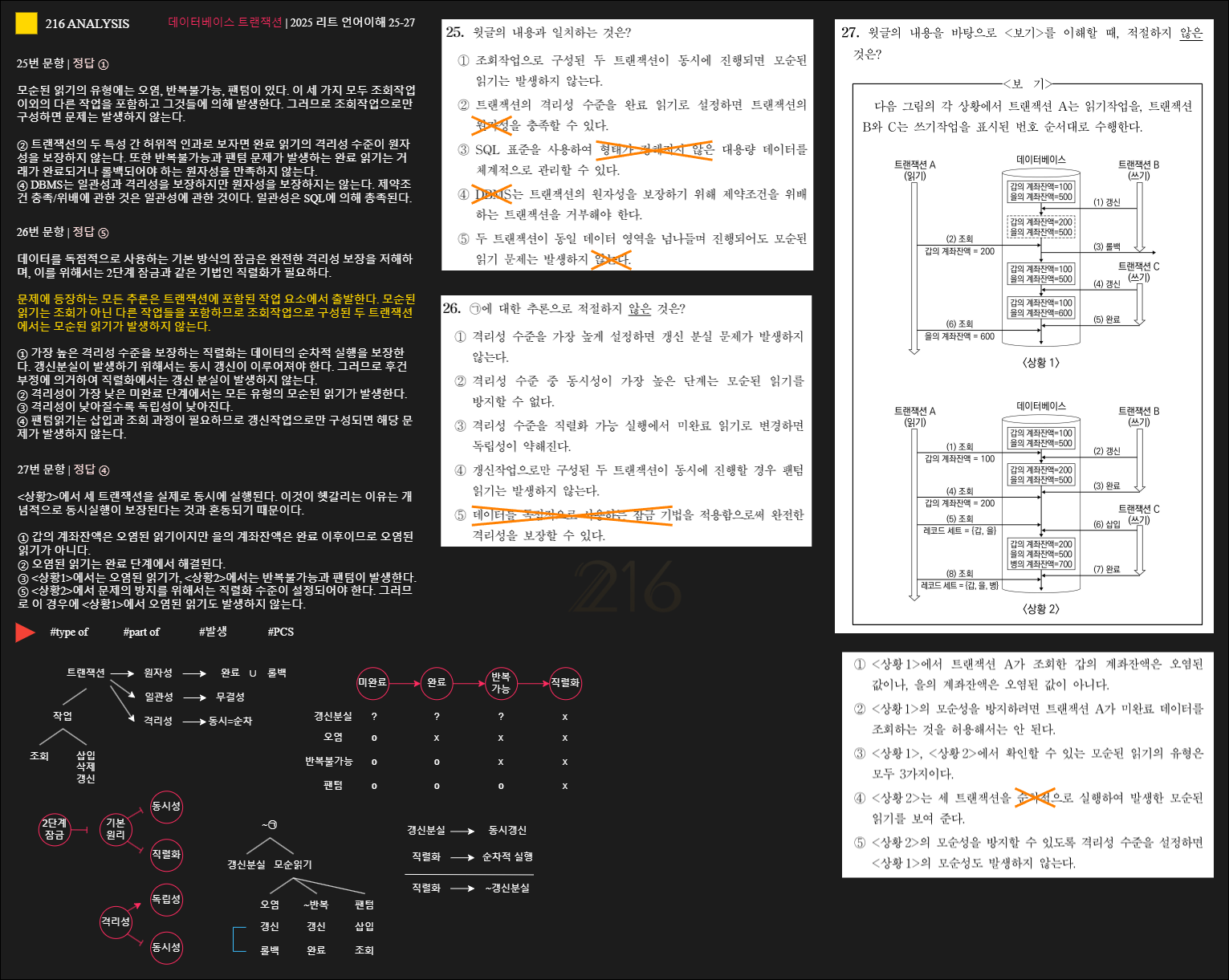Click the #type of hashtag
This screenshot has width=1229, height=980.
click(69, 632)
